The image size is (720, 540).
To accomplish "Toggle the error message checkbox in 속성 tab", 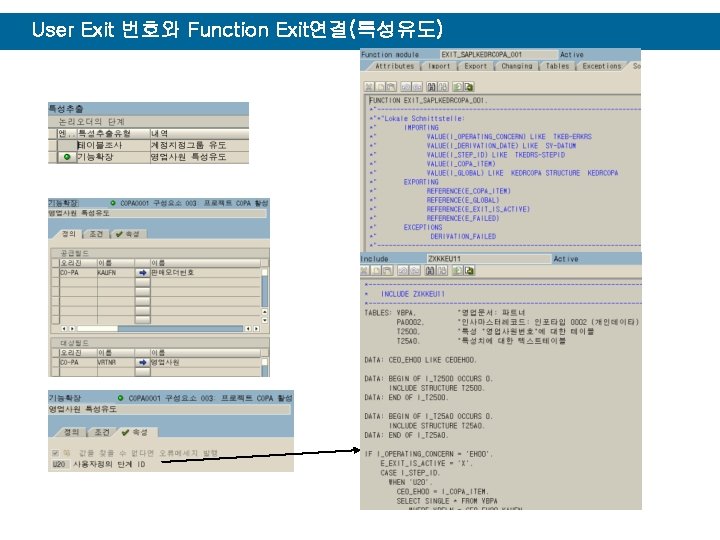I will [55, 453].
